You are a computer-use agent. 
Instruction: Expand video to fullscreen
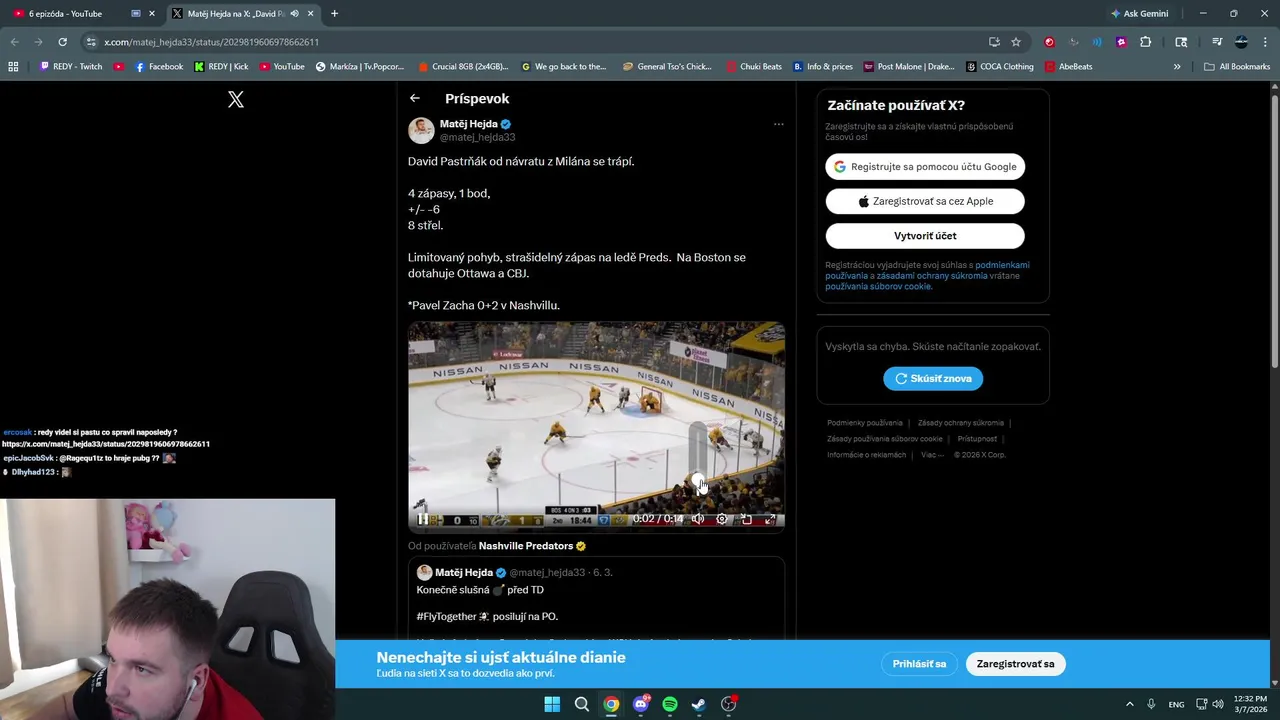click(x=770, y=519)
